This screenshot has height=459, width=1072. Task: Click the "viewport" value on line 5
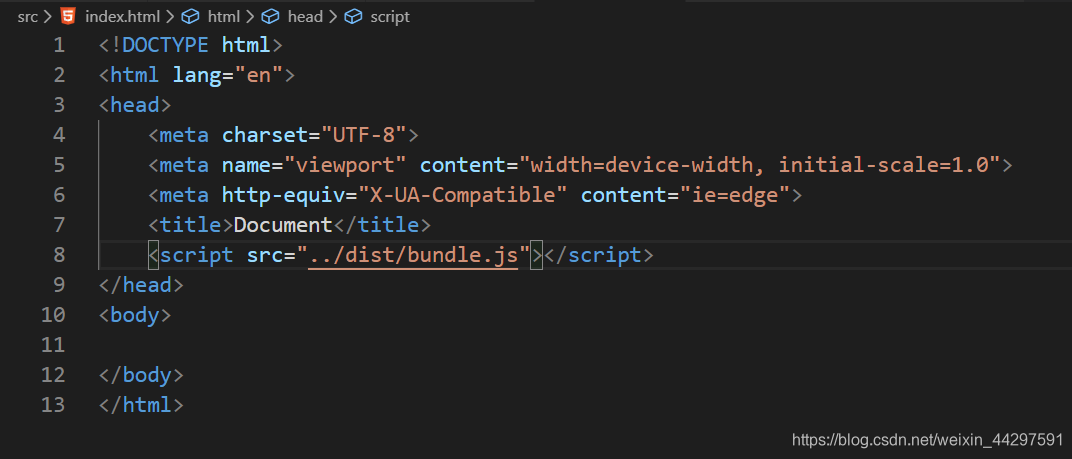pyautogui.click(x=346, y=166)
